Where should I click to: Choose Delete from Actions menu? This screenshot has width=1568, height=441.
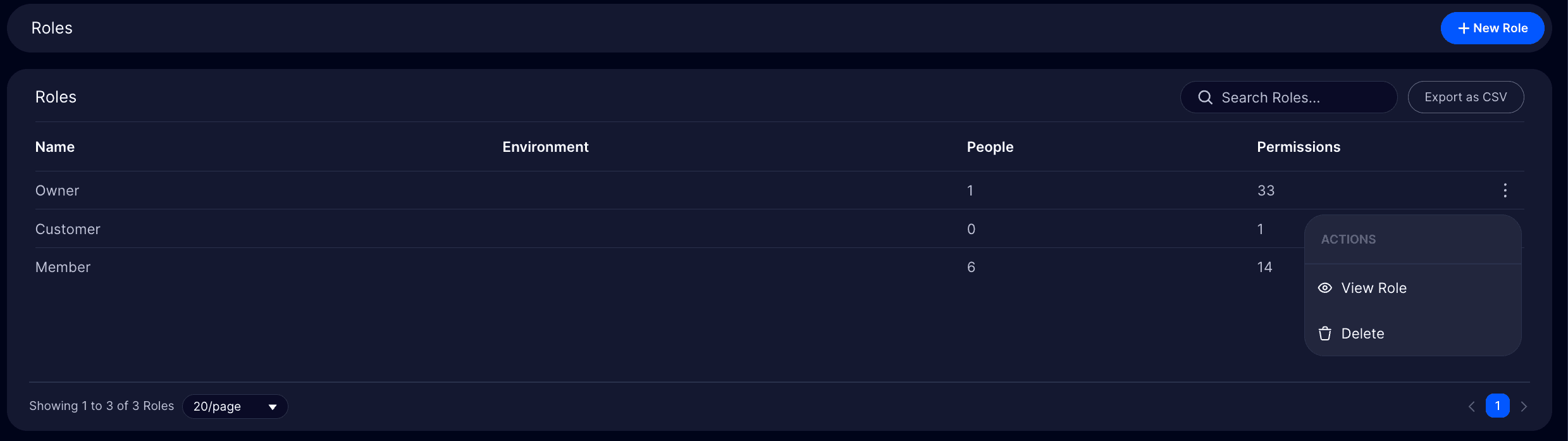1363,333
